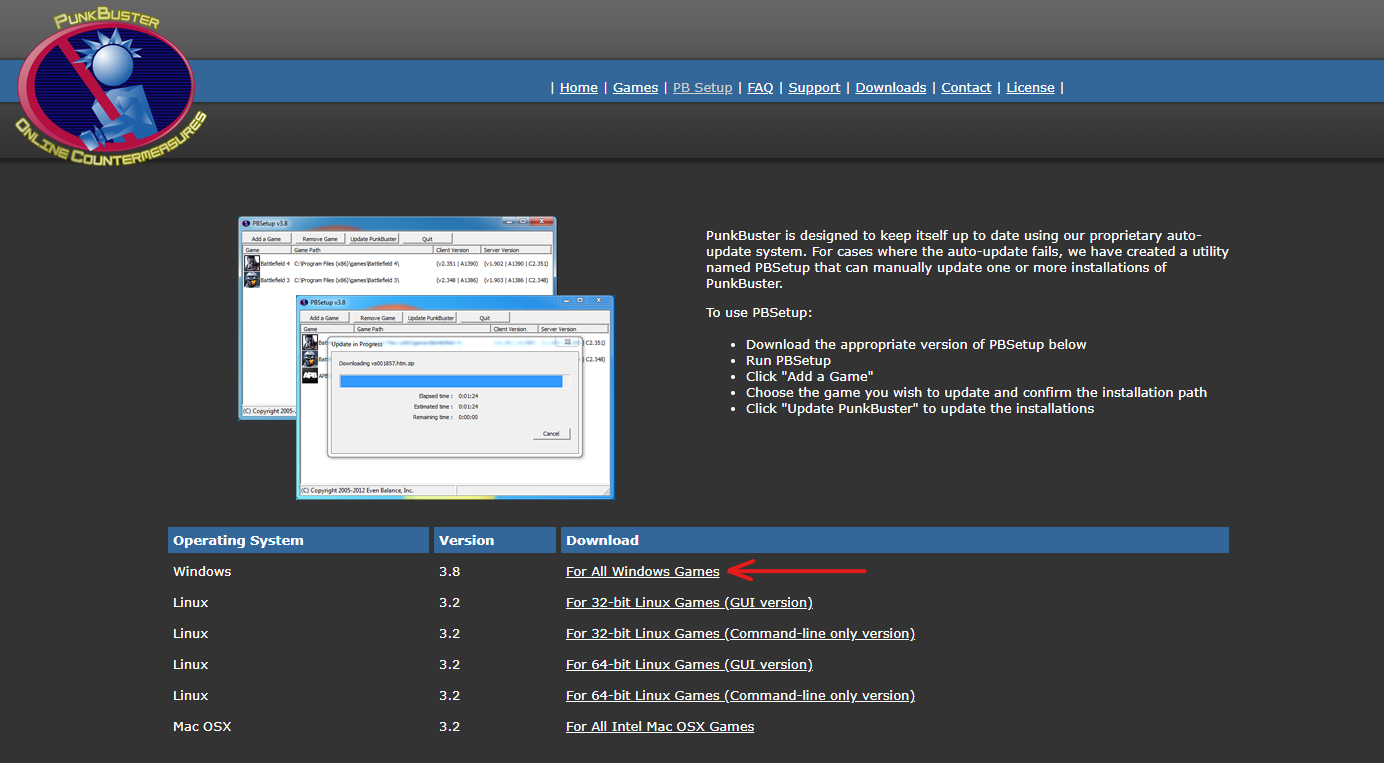Click version "3.2" in the 32-bit command-line row
This screenshot has width=1384, height=763.
(x=450, y=634)
